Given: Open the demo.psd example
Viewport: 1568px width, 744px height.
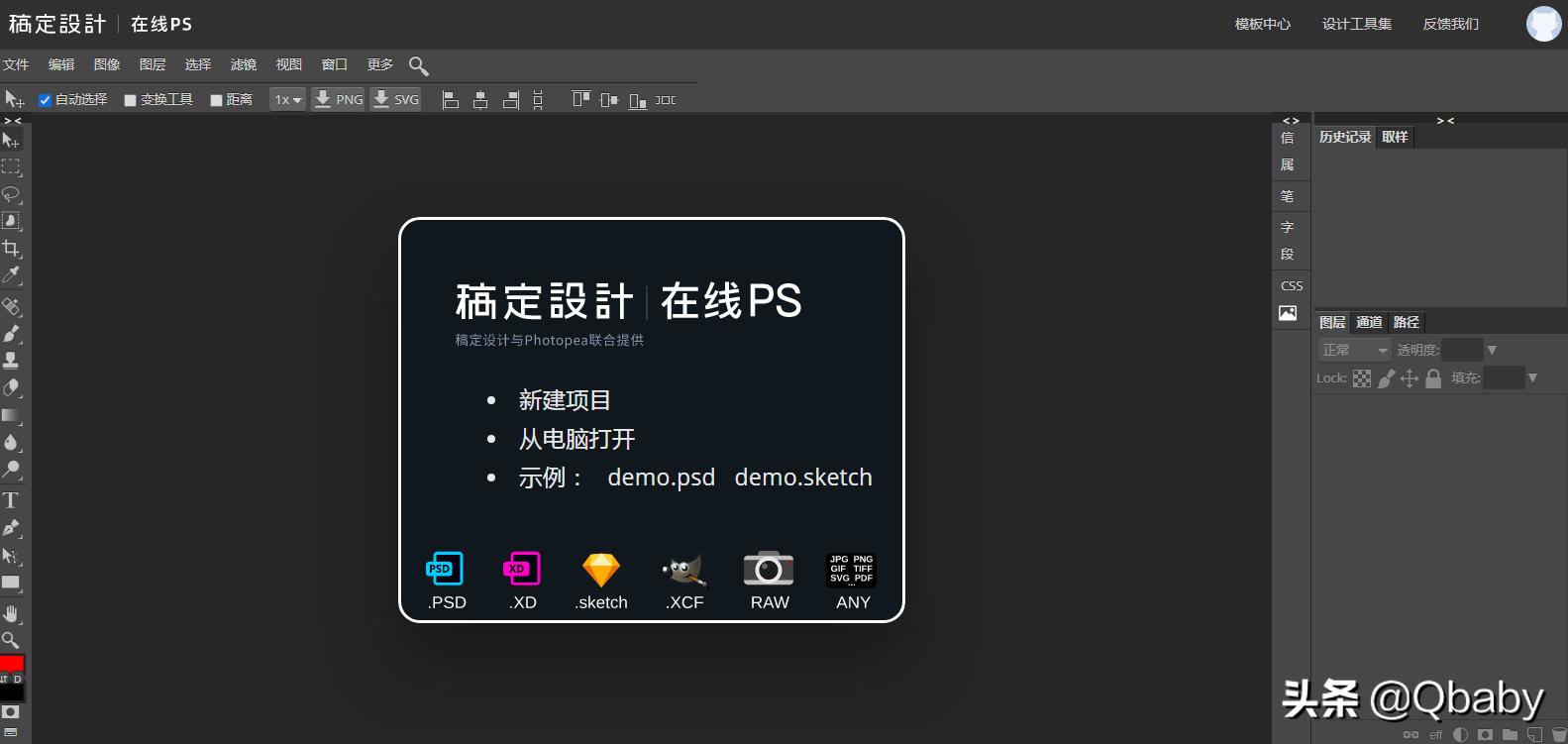Looking at the screenshot, I should 661,478.
